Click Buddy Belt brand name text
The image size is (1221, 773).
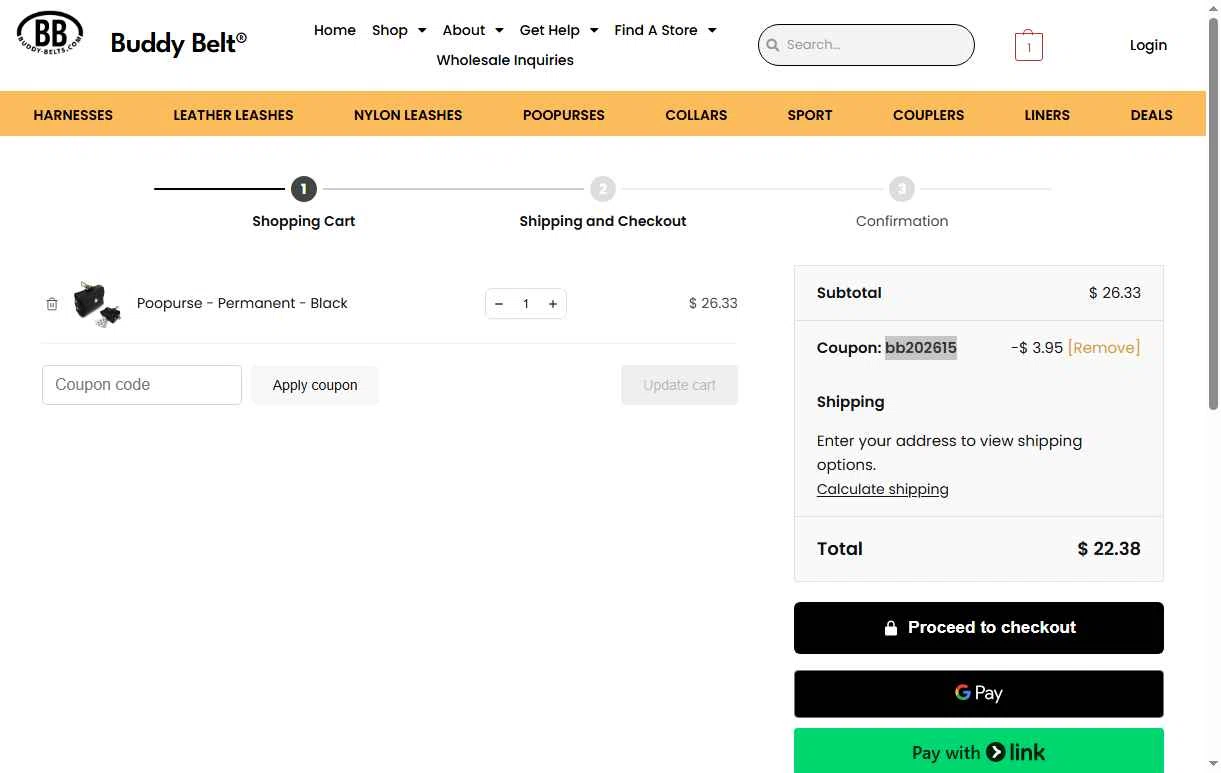pyautogui.click(x=178, y=43)
